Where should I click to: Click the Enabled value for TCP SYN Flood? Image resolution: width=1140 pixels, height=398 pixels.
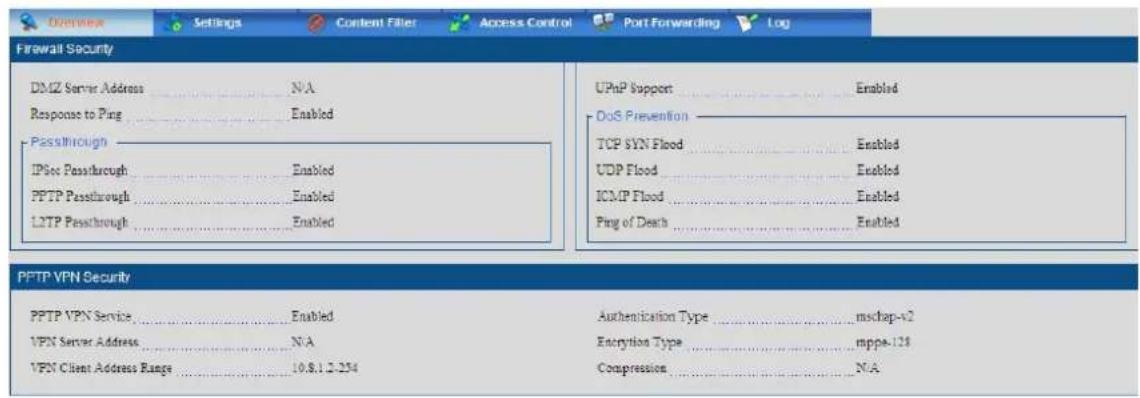pos(878,144)
